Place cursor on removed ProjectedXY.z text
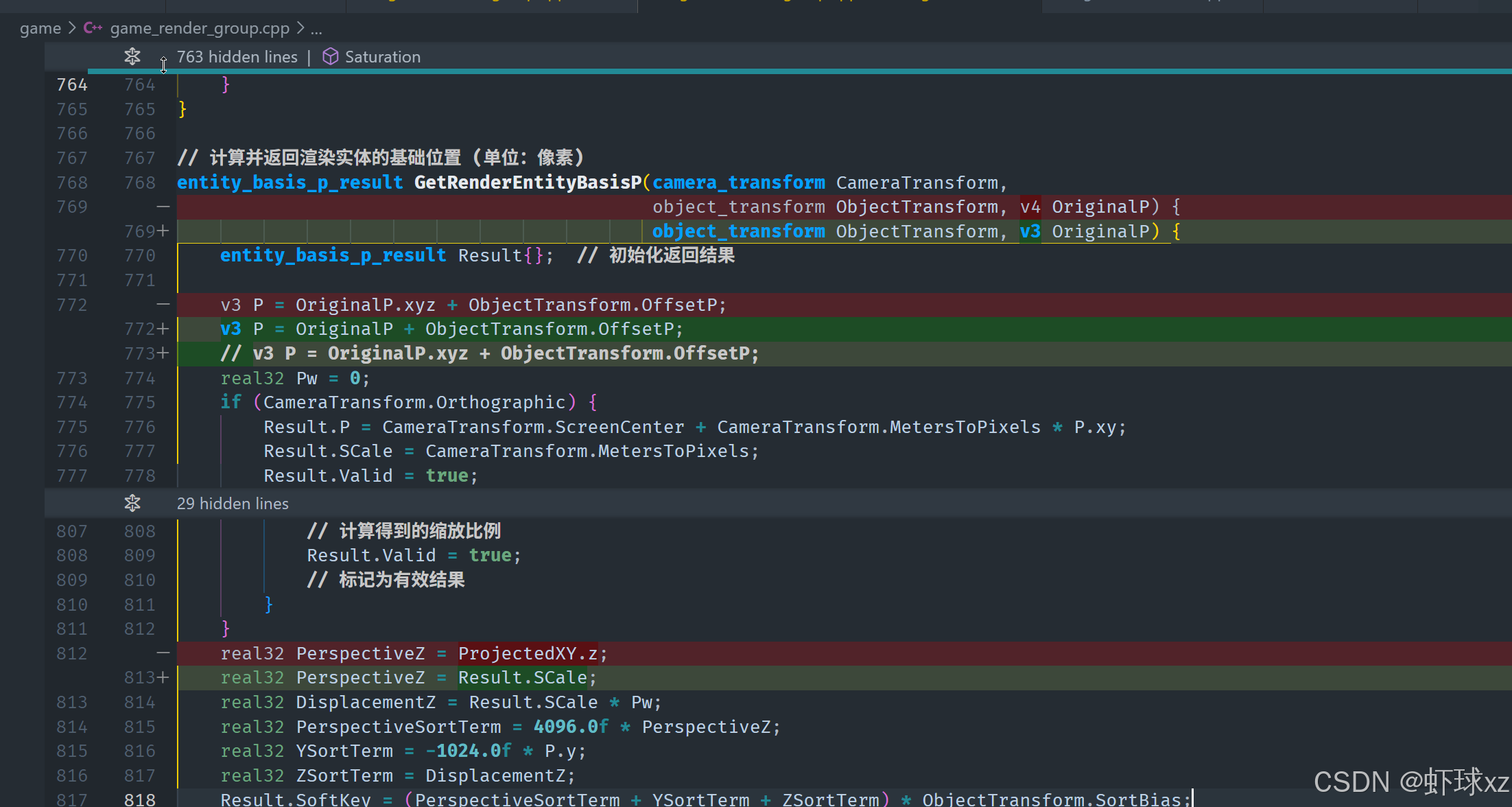Screen dimensions: 1512x807 [x=527, y=653]
